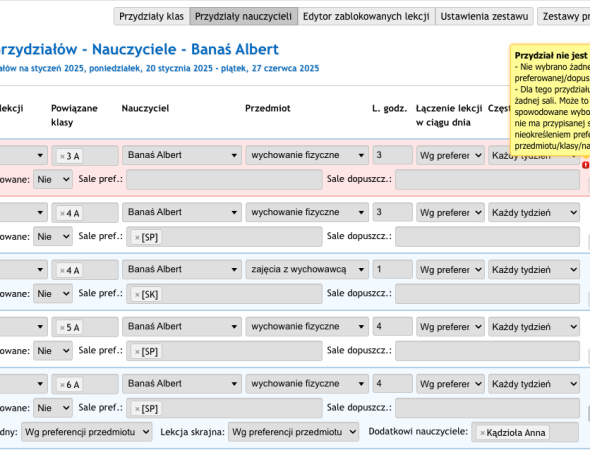
Task: Expand Lekcja skrajna preference dropdown
Action: (293, 432)
